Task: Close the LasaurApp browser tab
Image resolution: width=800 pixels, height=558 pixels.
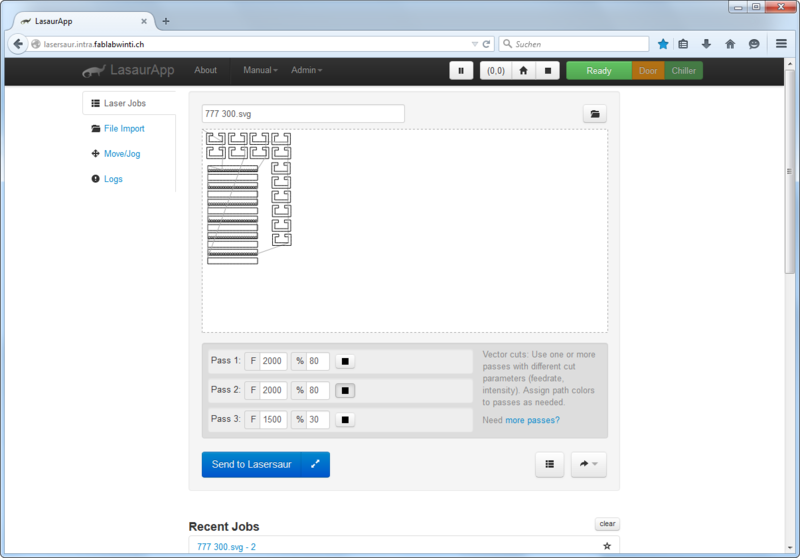Action: tap(144, 21)
